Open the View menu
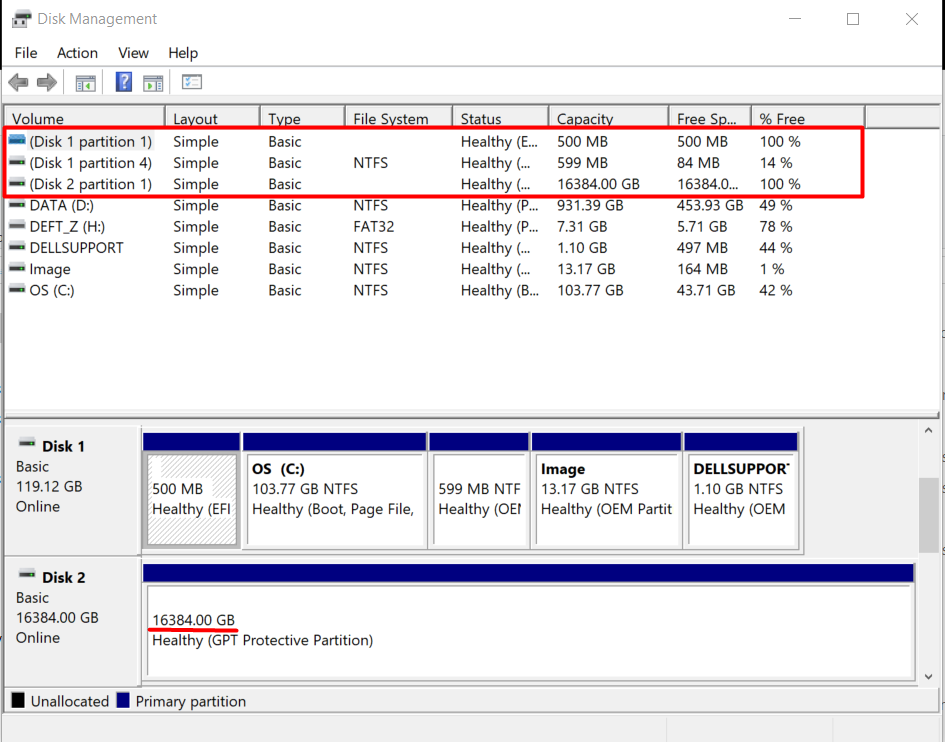 click(133, 53)
